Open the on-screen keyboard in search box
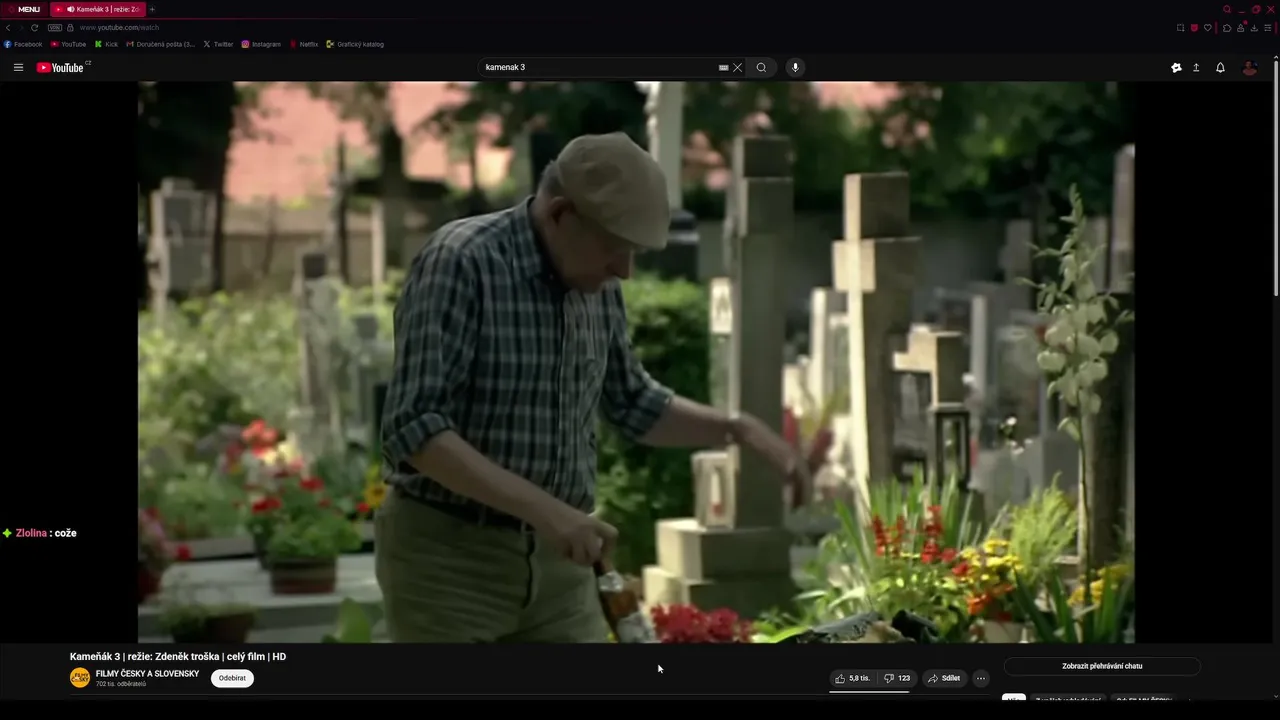This screenshot has height=720, width=1280. (x=723, y=67)
